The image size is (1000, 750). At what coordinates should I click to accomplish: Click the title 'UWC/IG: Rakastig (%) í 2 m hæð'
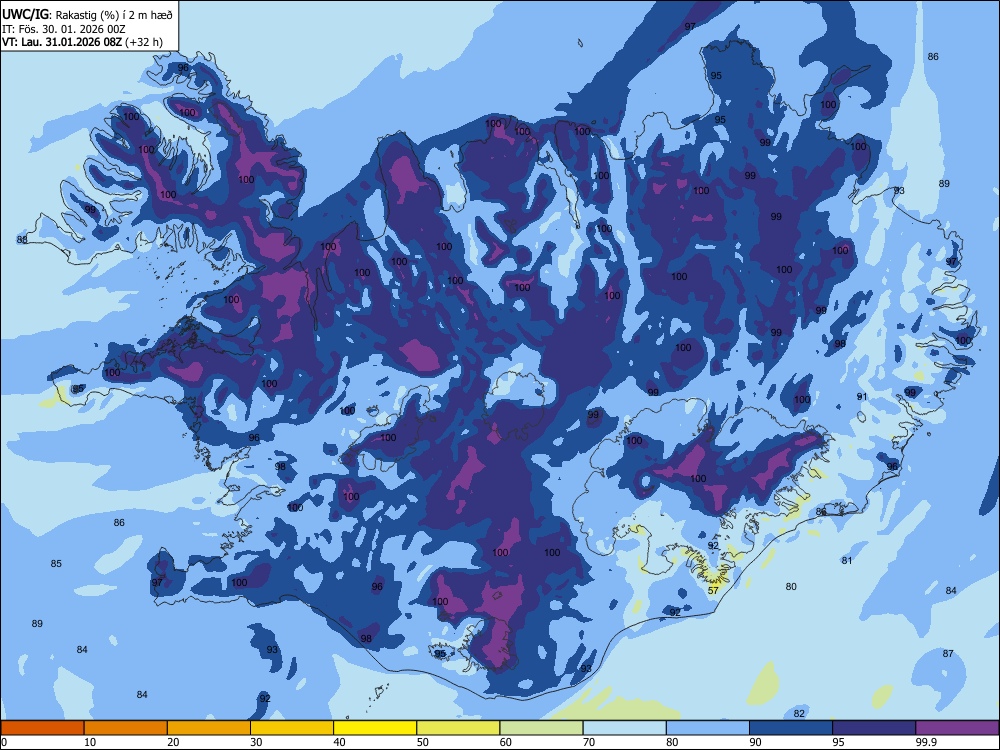(87, 14)
